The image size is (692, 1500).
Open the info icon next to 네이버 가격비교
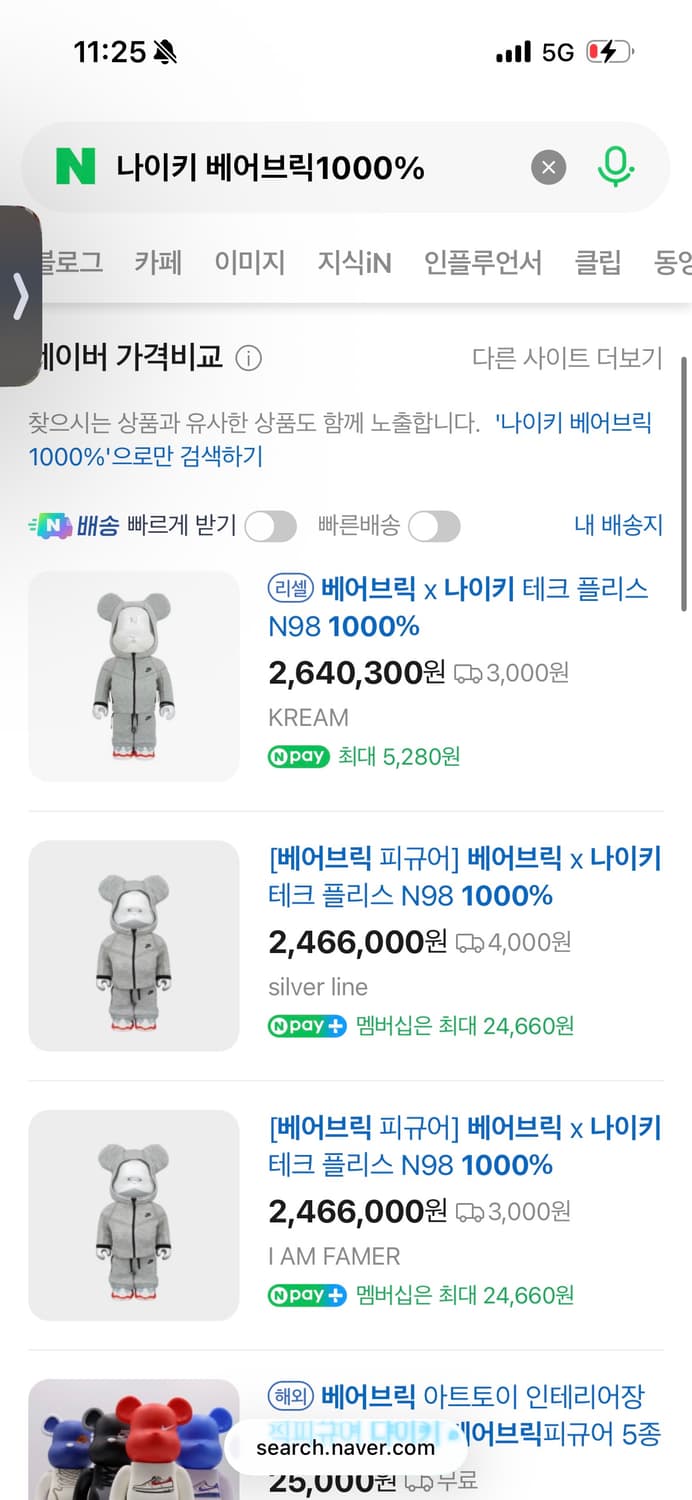coord(247,358)
